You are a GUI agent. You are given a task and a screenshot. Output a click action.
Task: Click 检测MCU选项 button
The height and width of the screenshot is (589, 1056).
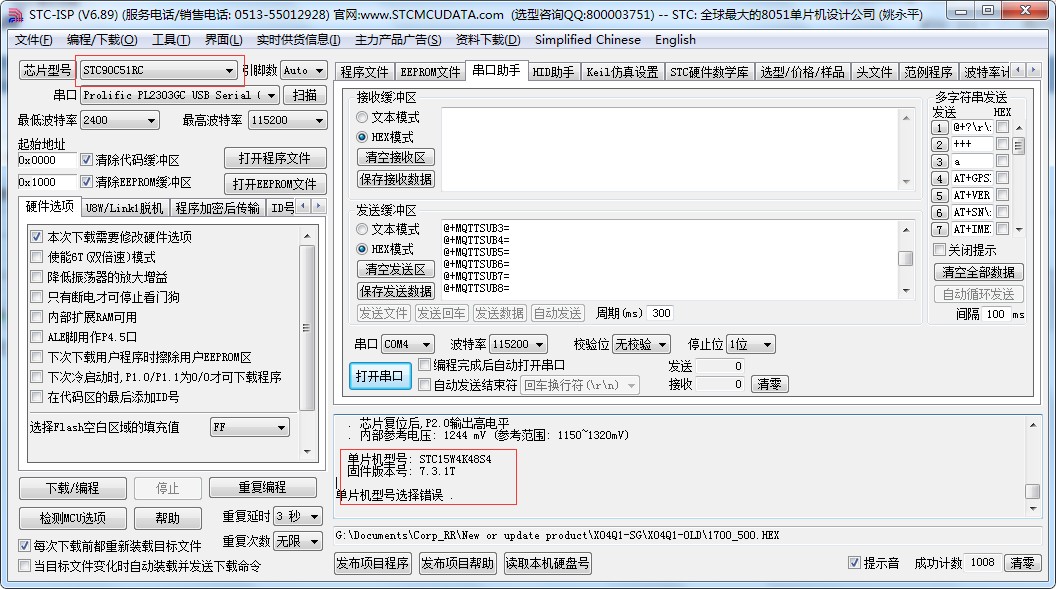(73, 518)
